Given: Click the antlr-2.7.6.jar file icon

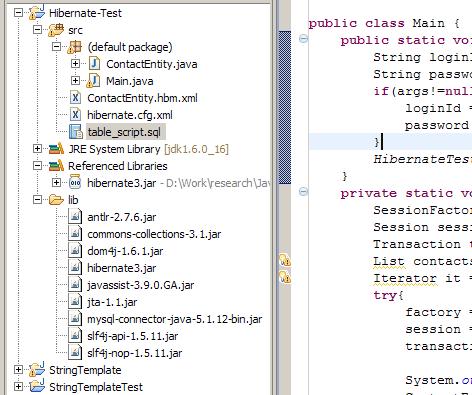Looking at the screenshot, I should (75, 217).
